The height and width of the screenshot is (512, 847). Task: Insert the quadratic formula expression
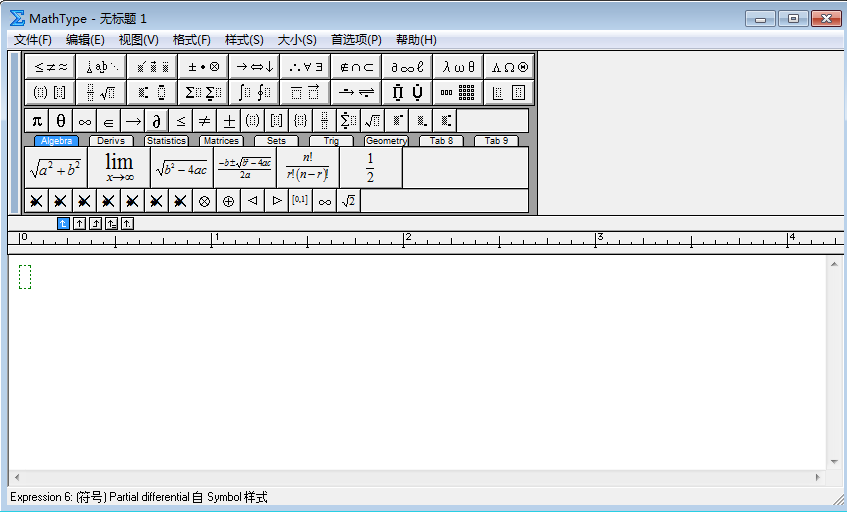click(244, 168)
